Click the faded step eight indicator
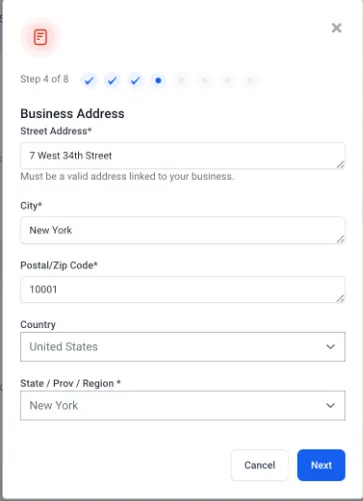363x501 pixels. click(251, 81)
